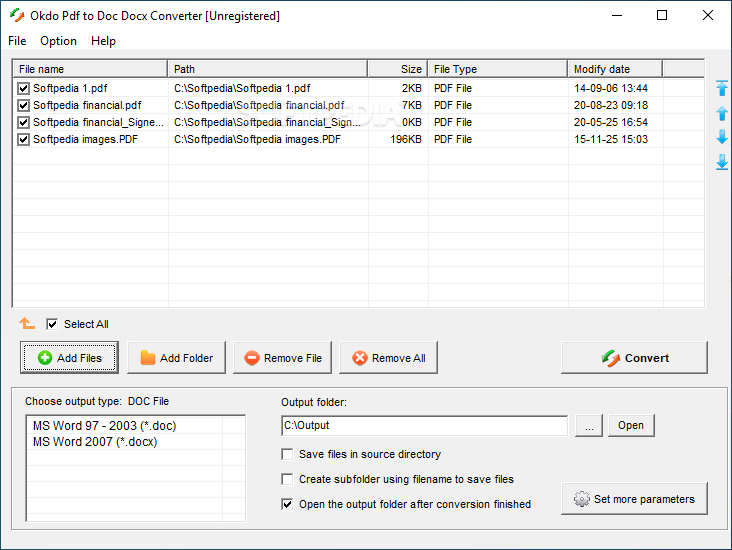Select MS Word 97 - 2003 (*.doc) output type
This screenshot has height=550, width=732.
[105, 426]
